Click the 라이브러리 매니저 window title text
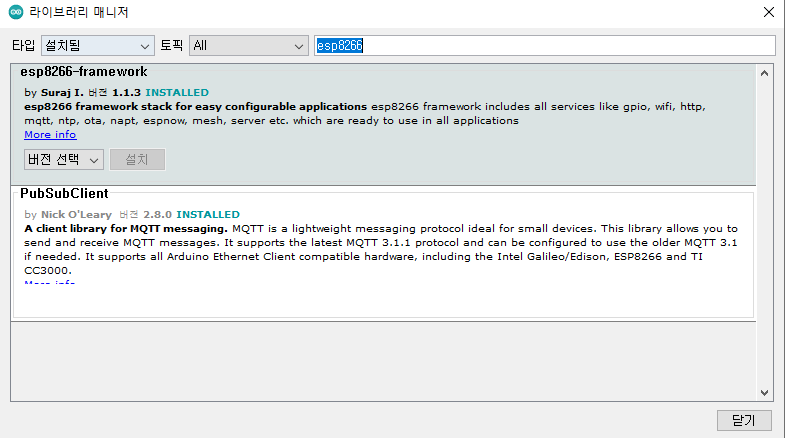Viewport: 785px width, 438px height. pos(79,12)
